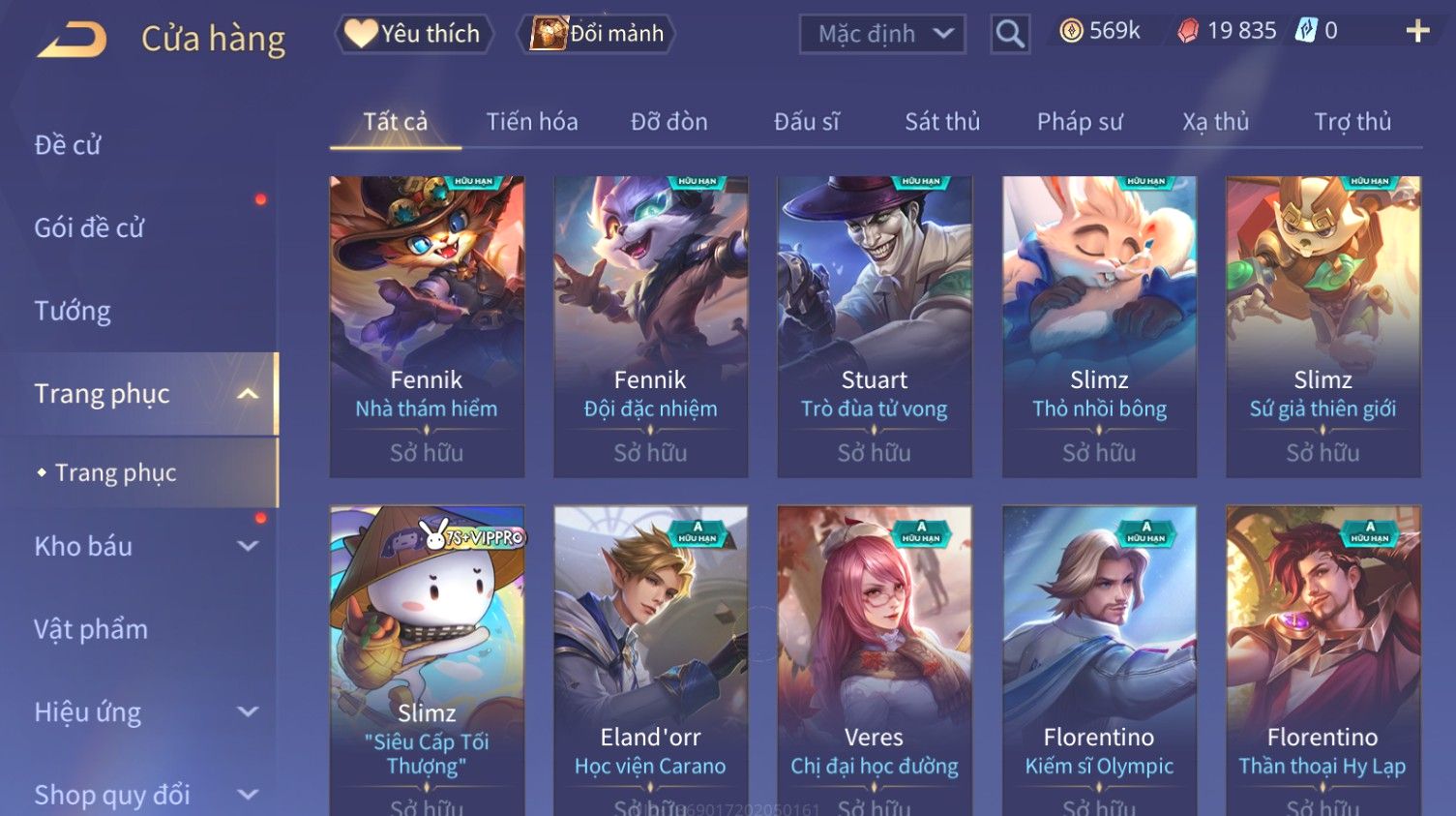Tap the golden back arrow icon
Screen dimensions: 1456x816
(73, 39)
